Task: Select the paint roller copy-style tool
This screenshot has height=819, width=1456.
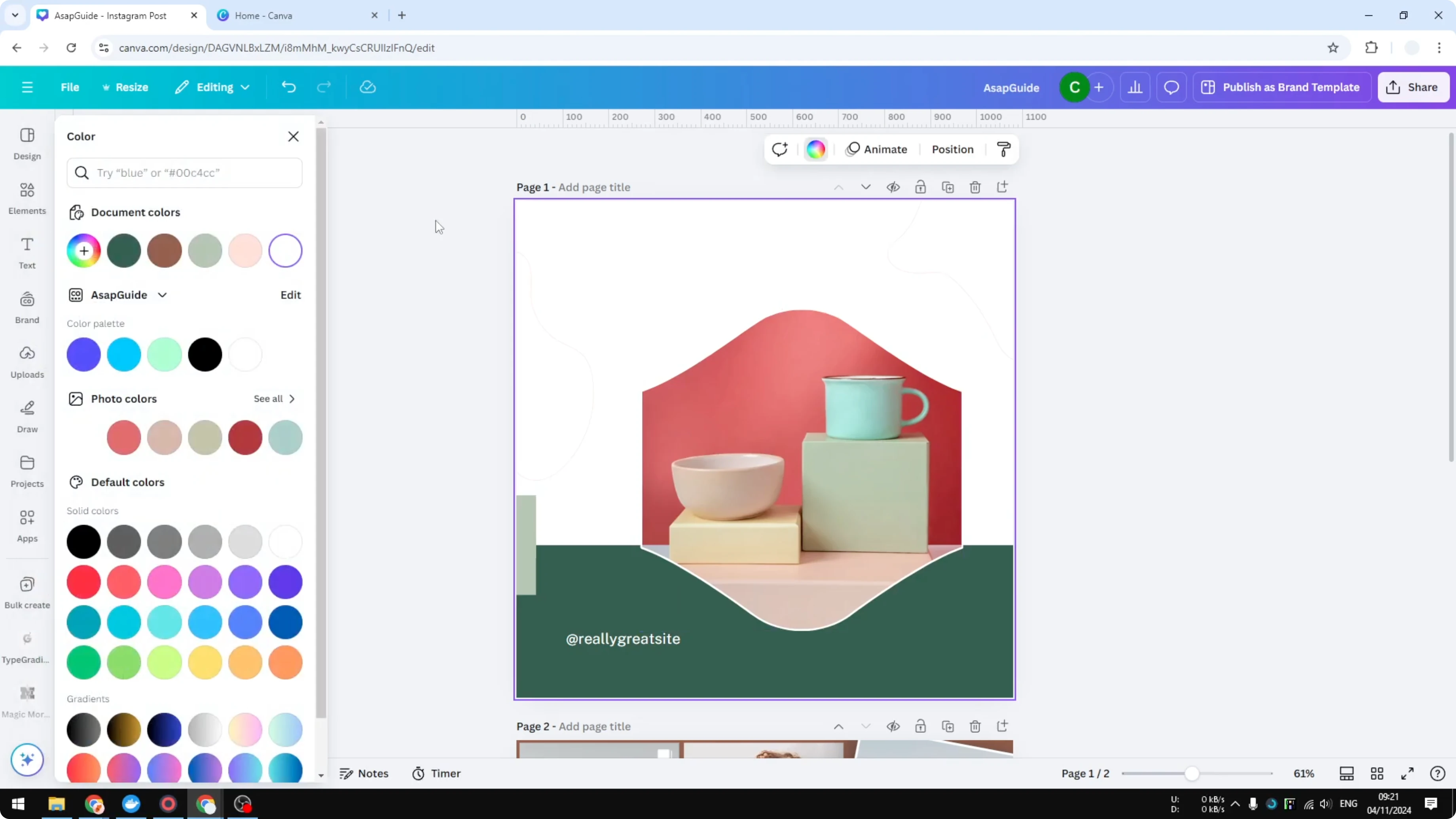Action: [x=1003, y=149]
